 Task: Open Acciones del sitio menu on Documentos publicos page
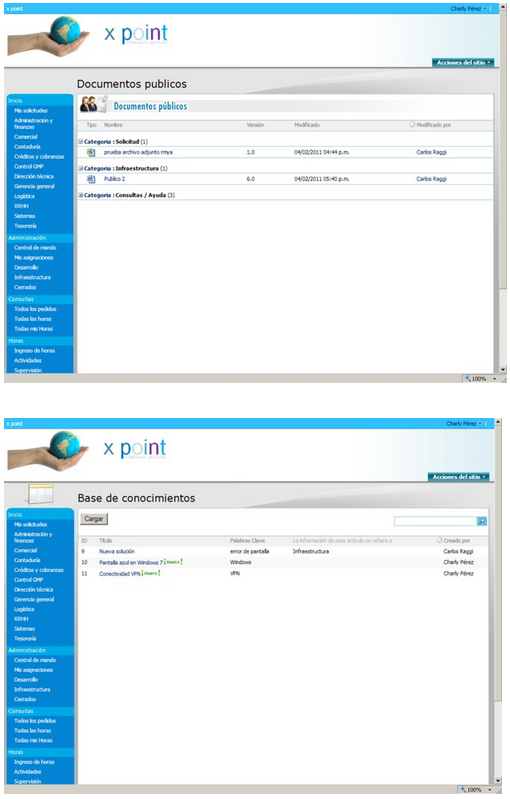coord(463,62)
